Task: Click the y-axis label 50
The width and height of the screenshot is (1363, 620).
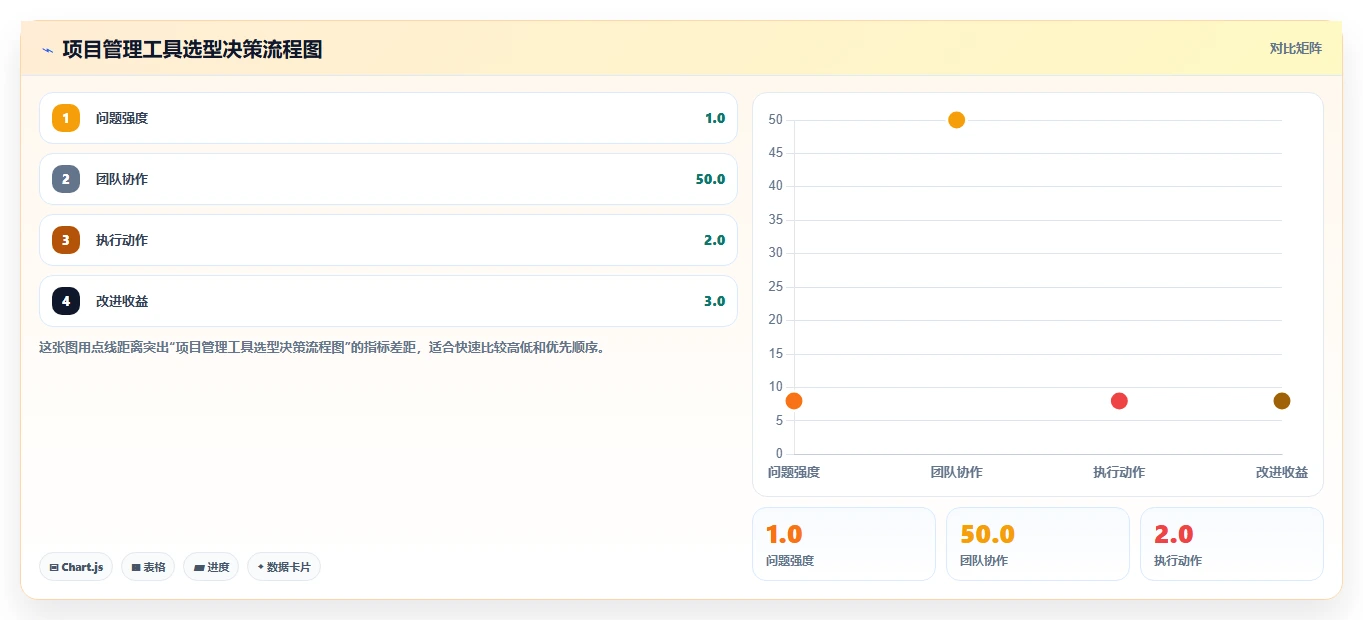Action: pyautogui.click(x=775, y=120)
